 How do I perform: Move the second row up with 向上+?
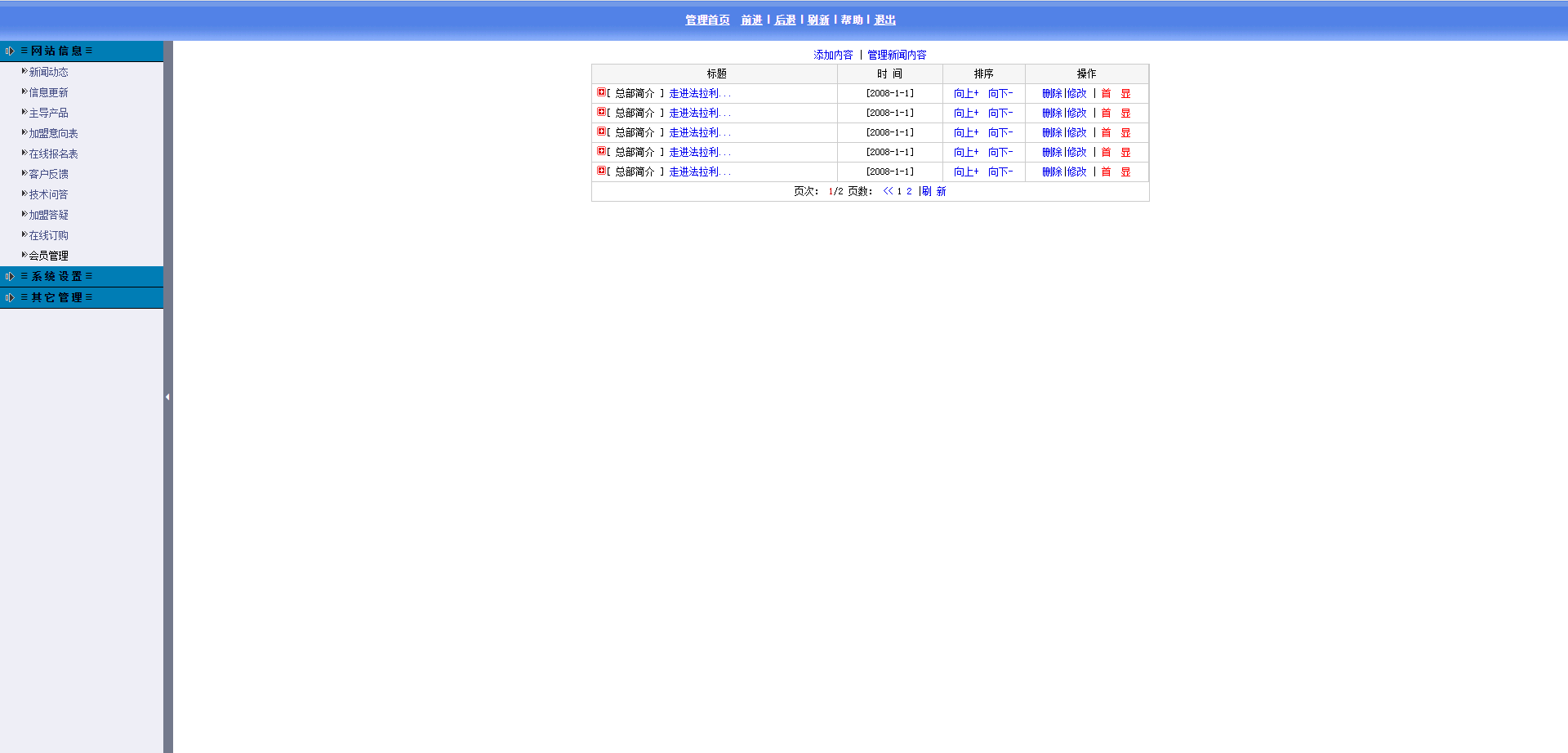[x=966, y=113]
